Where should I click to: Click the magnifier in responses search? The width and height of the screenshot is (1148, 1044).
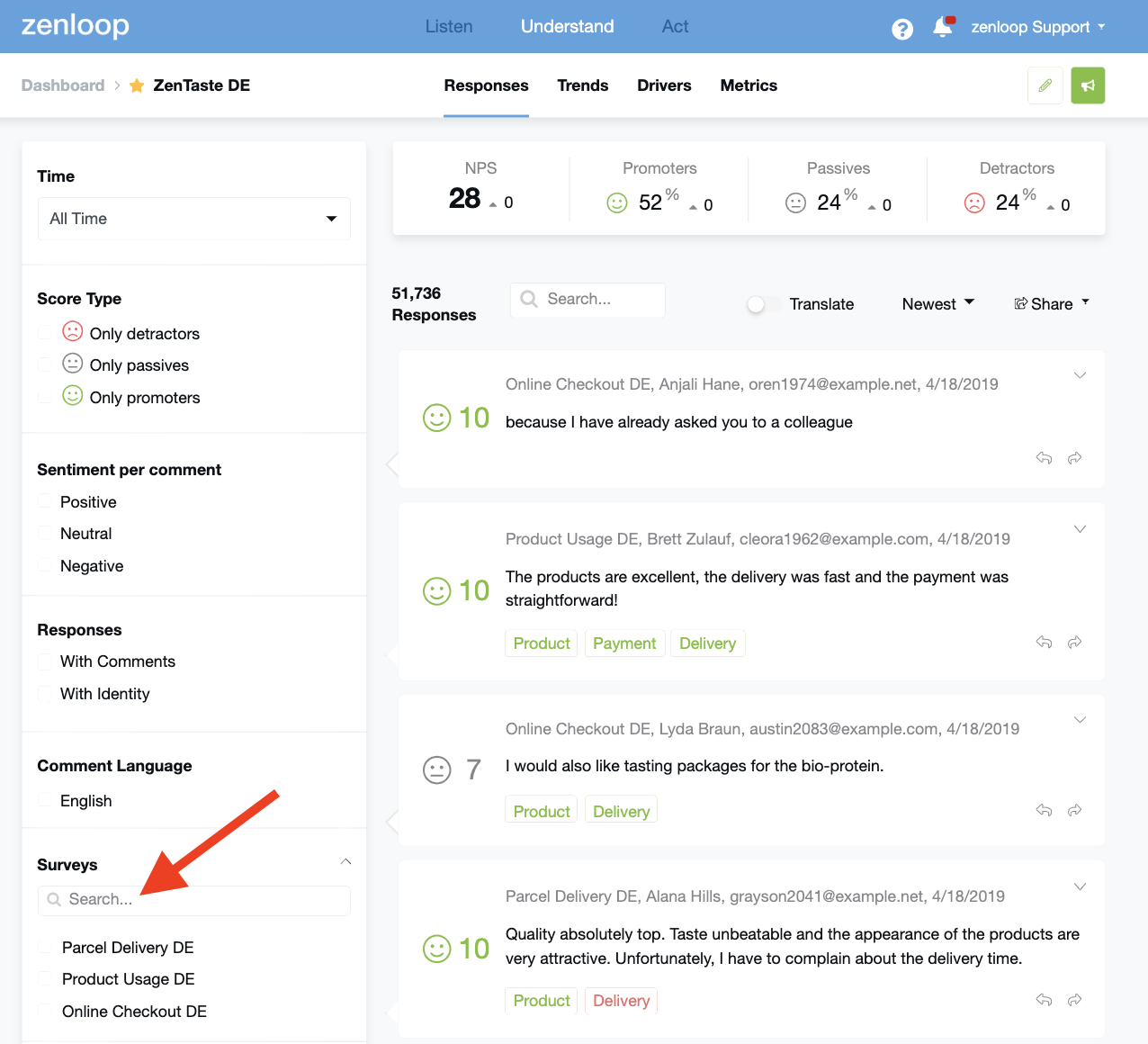point(529,299)
